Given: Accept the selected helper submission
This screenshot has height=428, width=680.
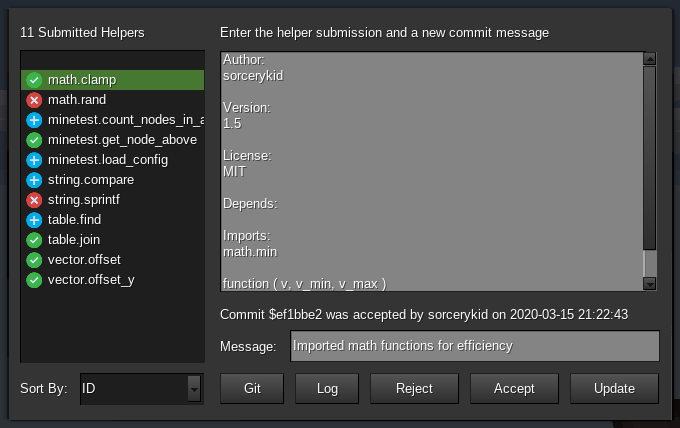Looking at the screenshot, I should point(514,388).
